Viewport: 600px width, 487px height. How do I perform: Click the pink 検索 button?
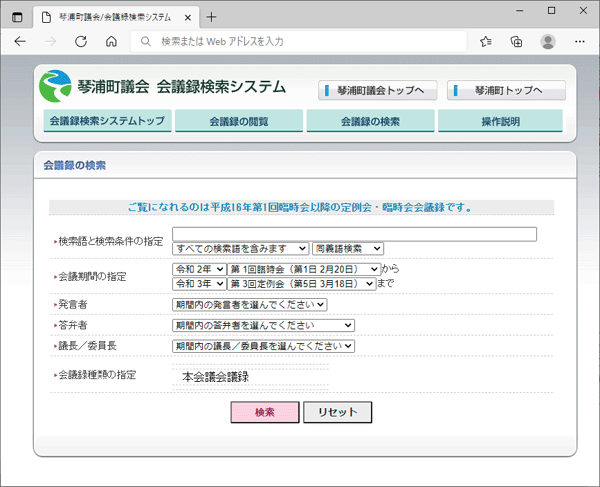pos(265,412)
